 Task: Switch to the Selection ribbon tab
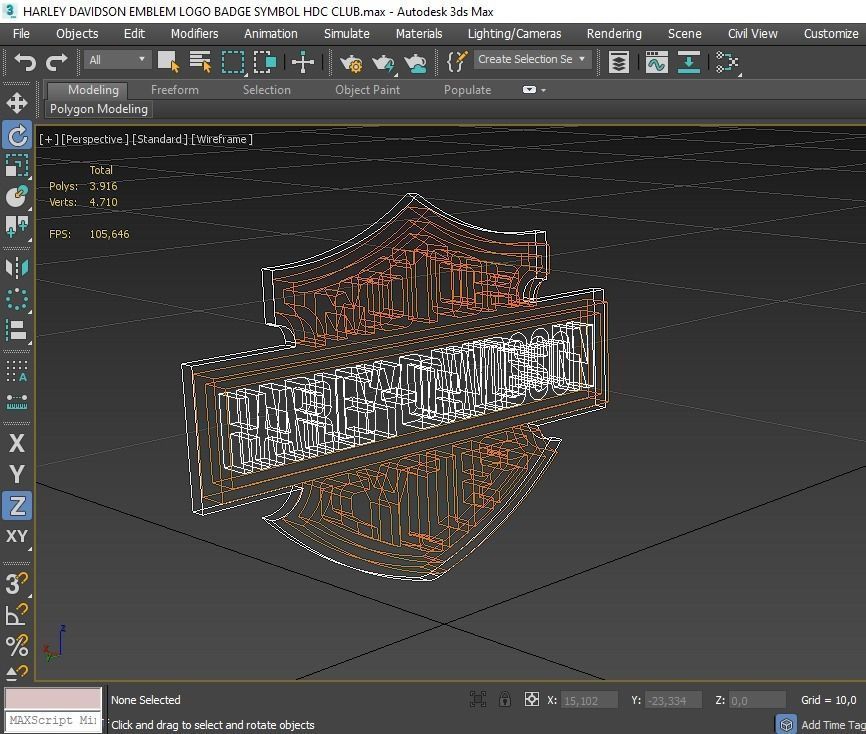pyautogui.click(x=266, y=90)
